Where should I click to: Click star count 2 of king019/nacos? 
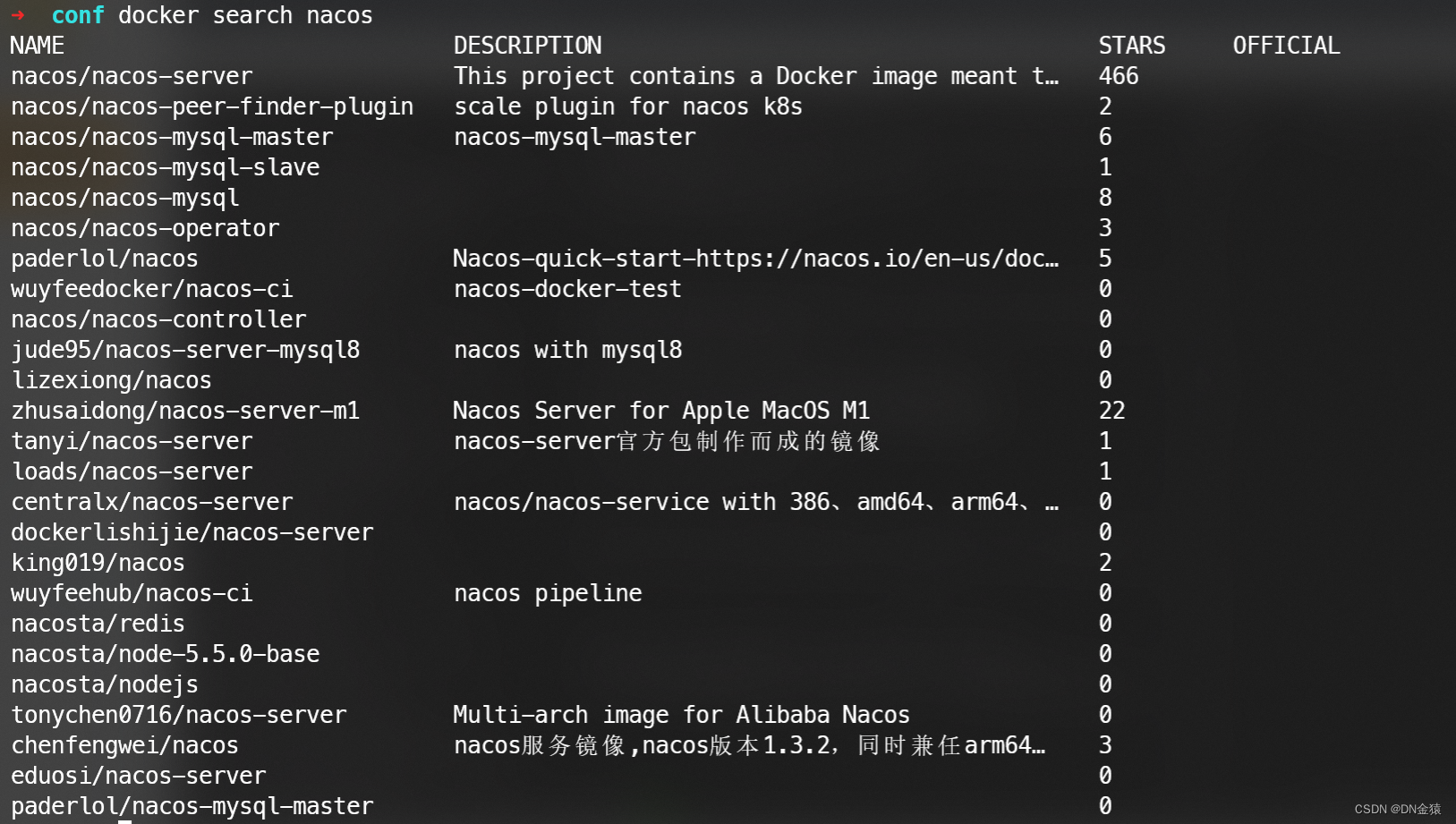click(x=1105, y=563)
